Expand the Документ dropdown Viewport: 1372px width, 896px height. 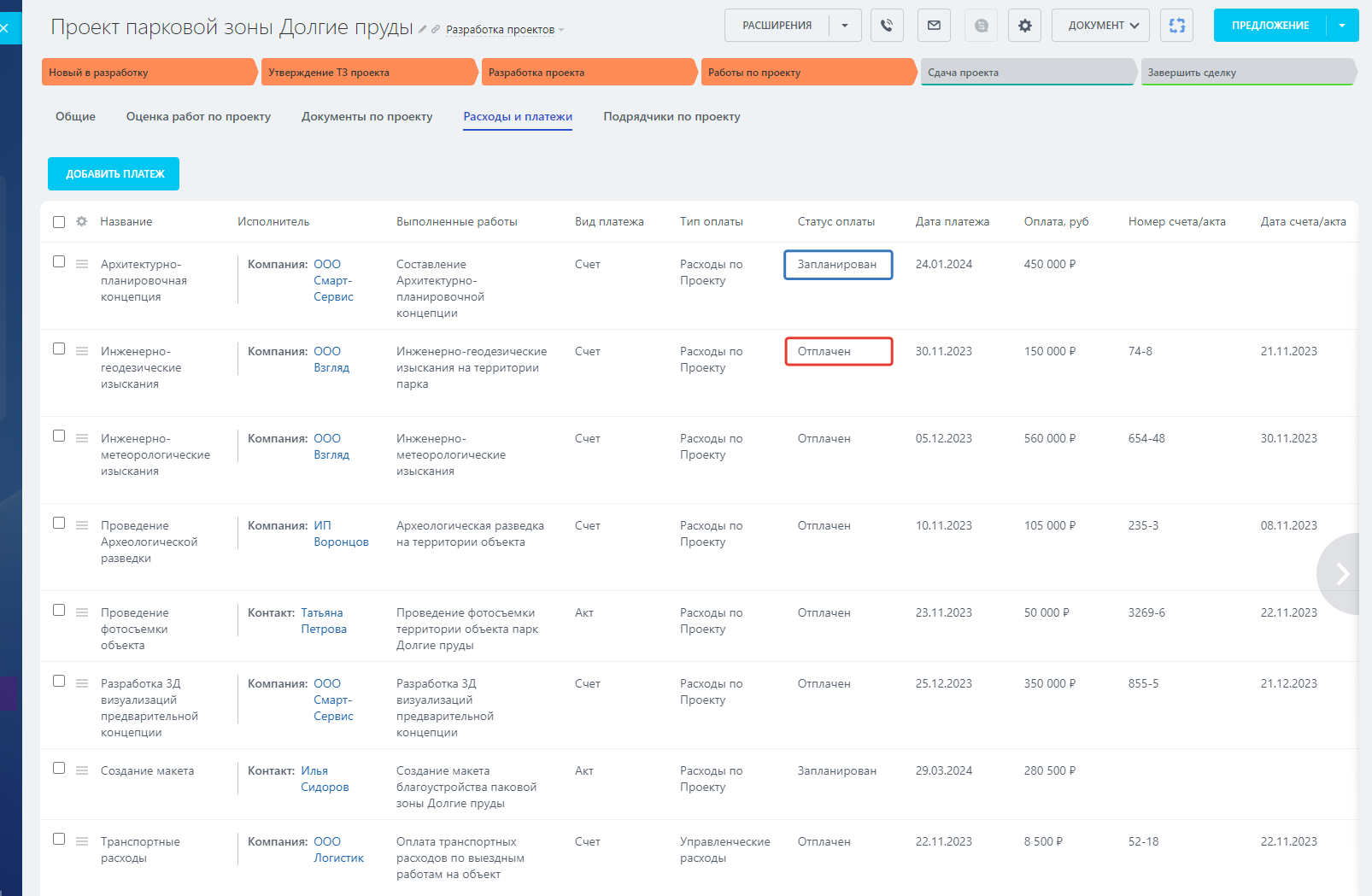[x=1100, y=26]
